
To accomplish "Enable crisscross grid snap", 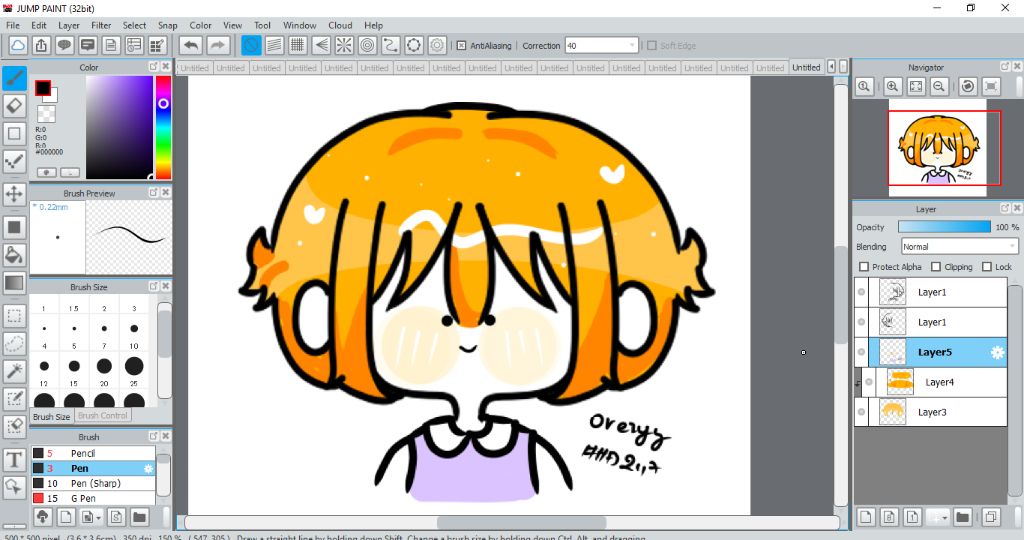I will (298, 46).
